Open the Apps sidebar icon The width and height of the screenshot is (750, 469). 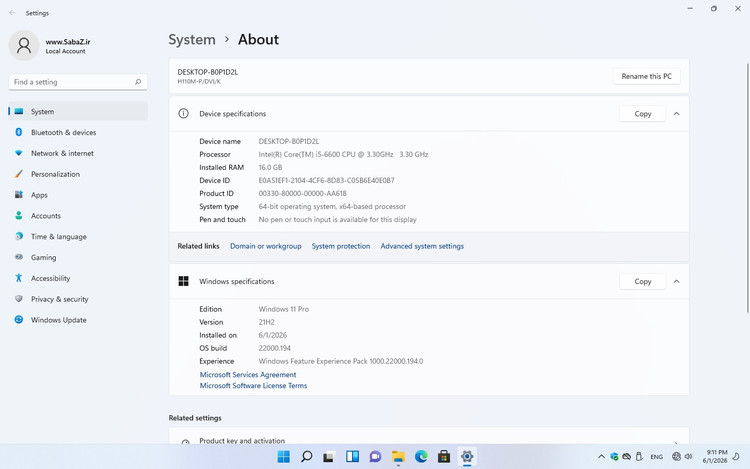pos(19,195)
